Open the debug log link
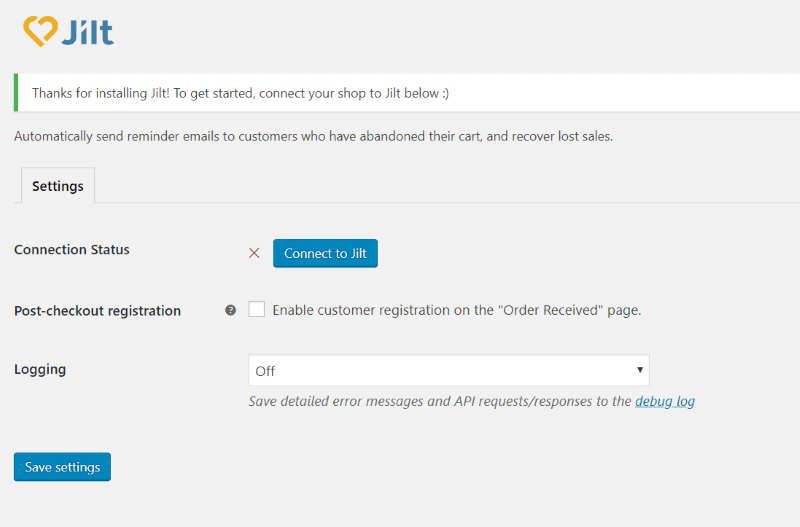The width and height of the screenshot is (800, 527). pyautogui.click(x=665, y=401)
